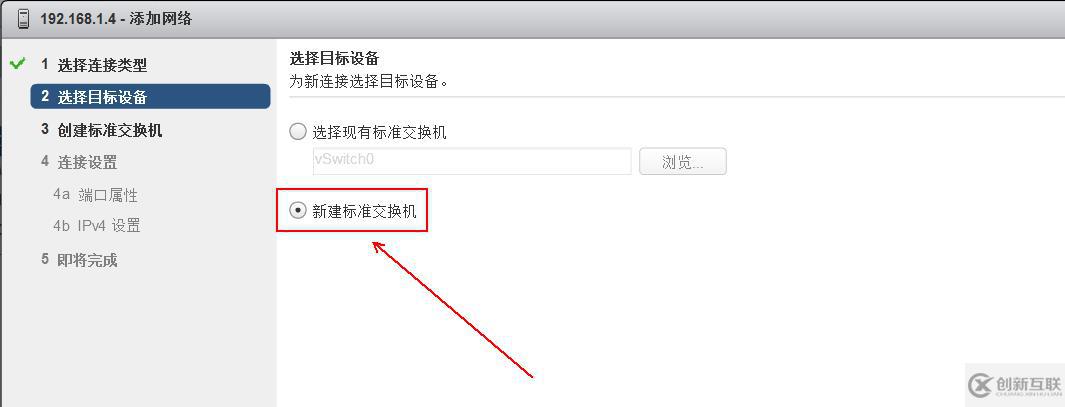
Task: Open step 4 连接设置
Action: point(79,162)
